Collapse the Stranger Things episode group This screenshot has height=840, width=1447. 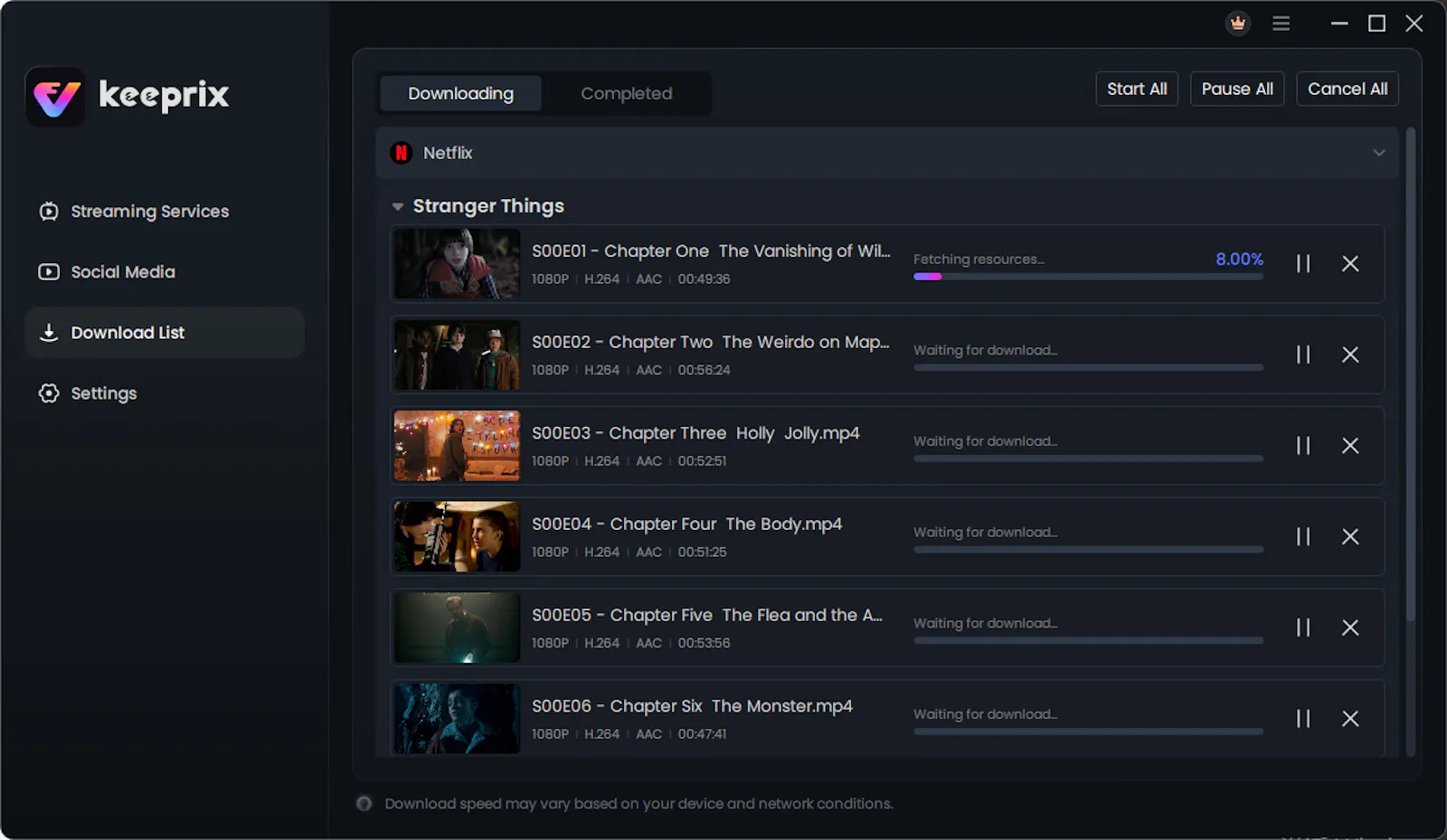397,207
